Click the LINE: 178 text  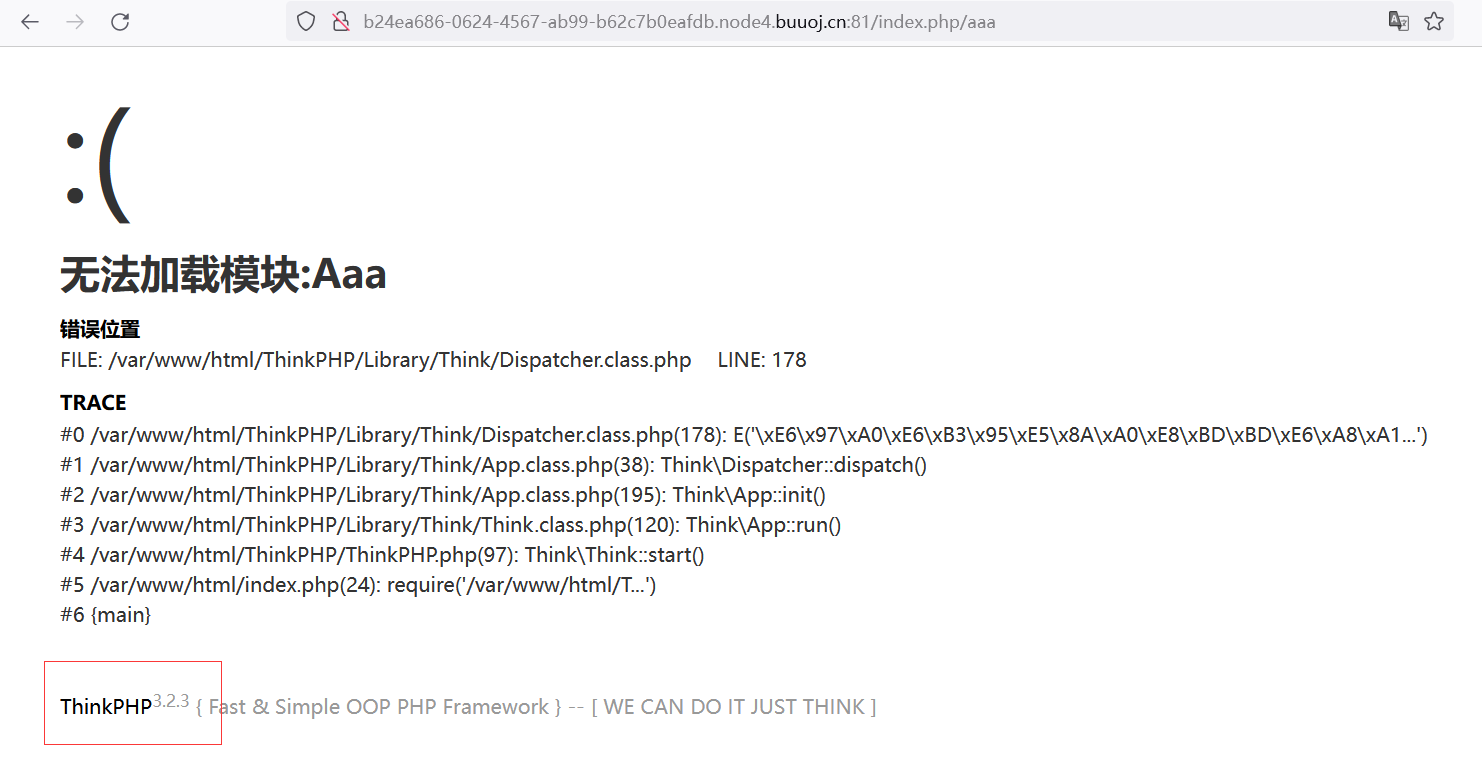click(x=762, y=360)
